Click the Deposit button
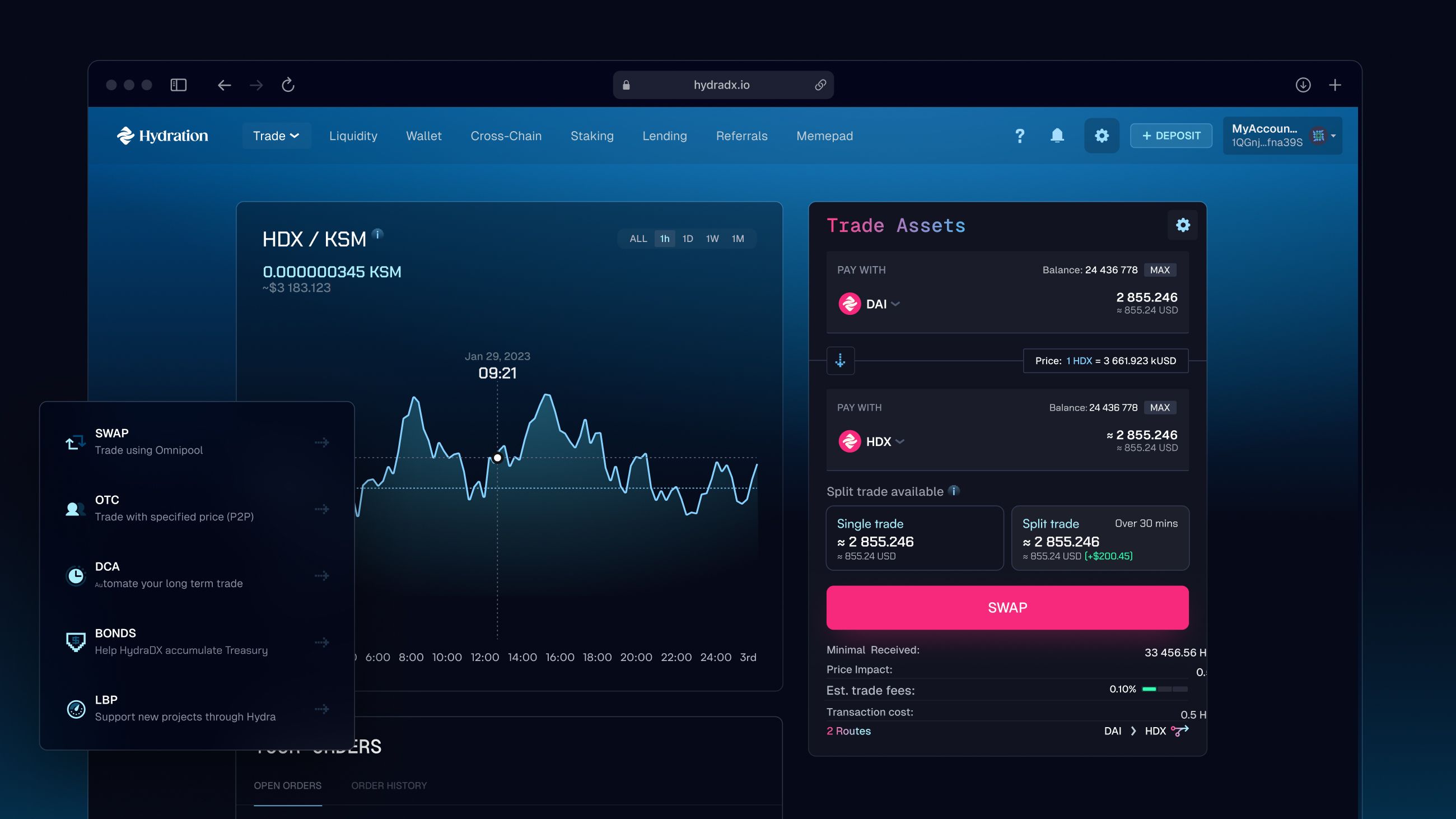This screenshot has width=1456, height=819. tap(1171, 136)
